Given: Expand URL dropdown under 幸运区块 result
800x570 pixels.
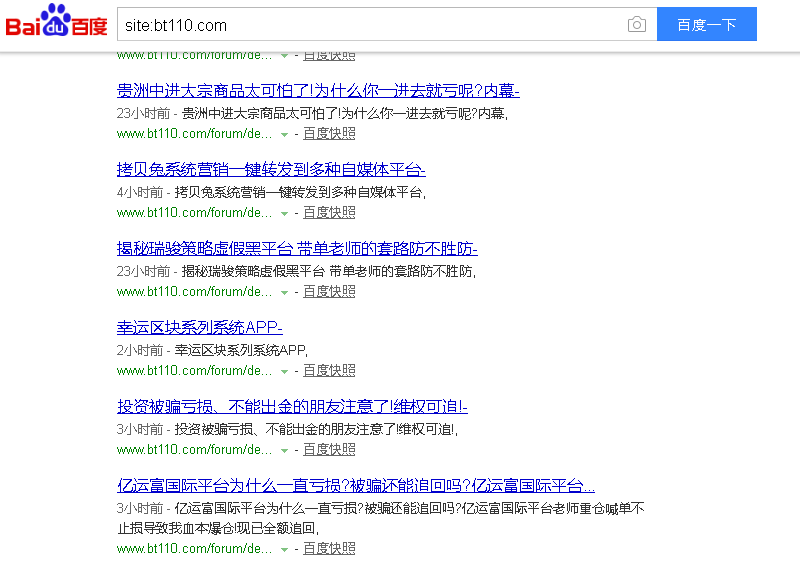Looking at the screenshot, I should pos(284,372).
